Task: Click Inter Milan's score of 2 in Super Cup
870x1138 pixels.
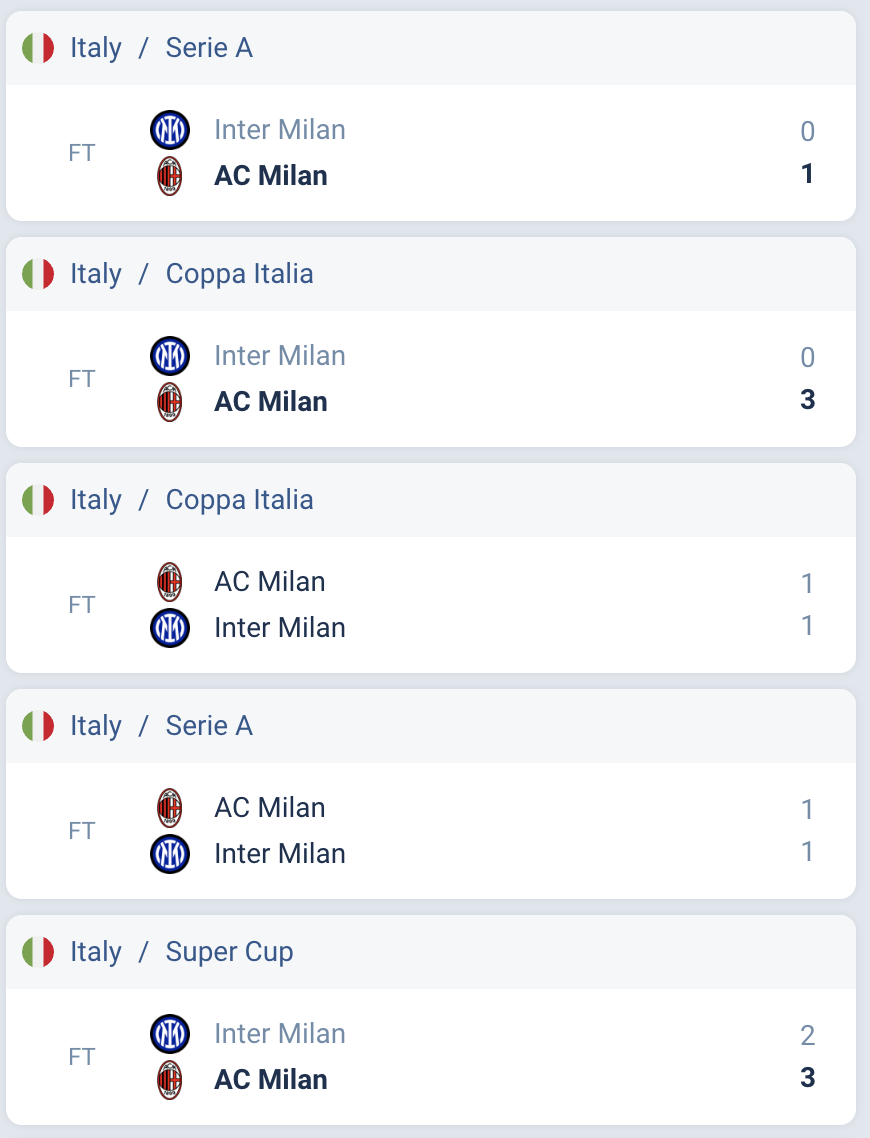Action: pyautogui.click(x=808, y=1035)
